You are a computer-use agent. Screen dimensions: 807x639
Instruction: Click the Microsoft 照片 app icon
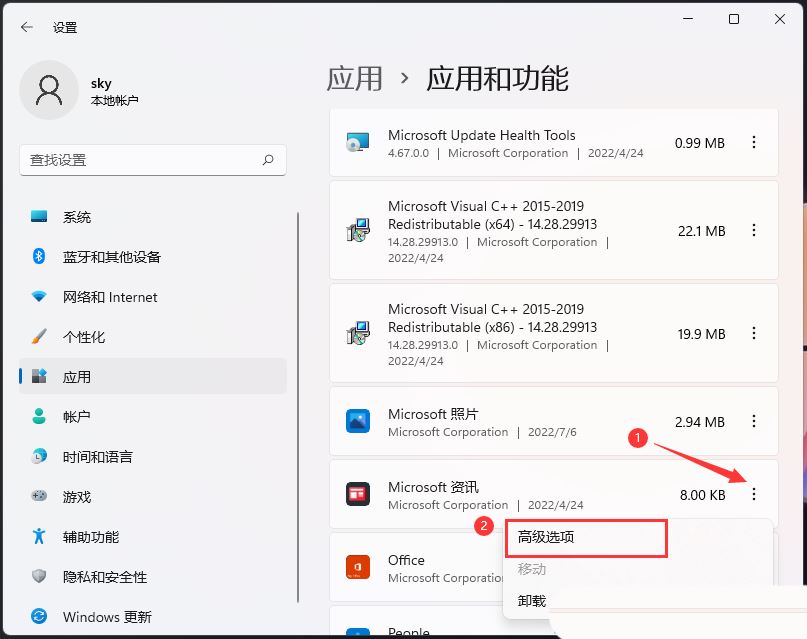click(x=359, y=422)
